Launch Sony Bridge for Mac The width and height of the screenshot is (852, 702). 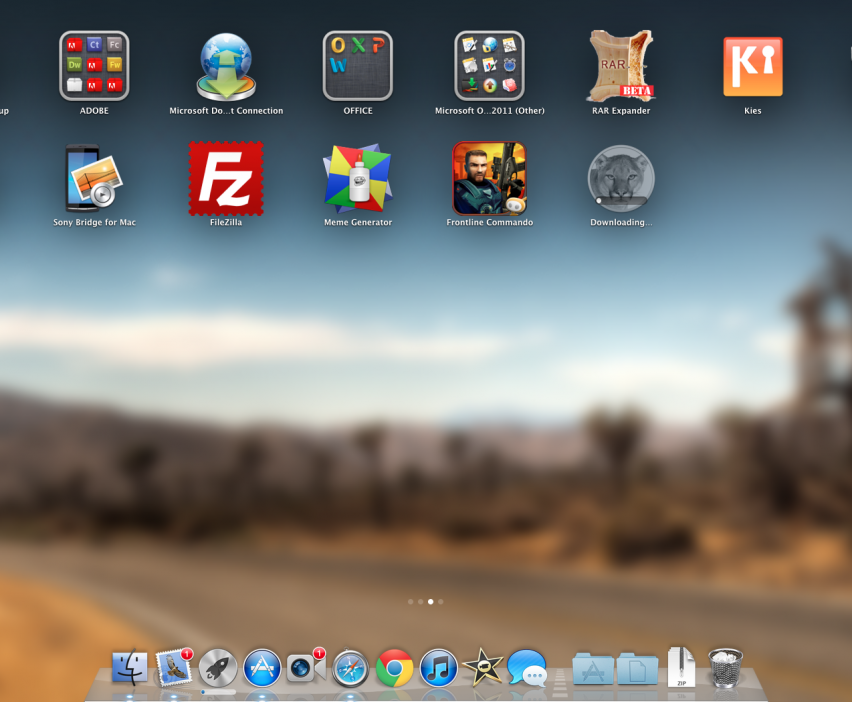94,178
